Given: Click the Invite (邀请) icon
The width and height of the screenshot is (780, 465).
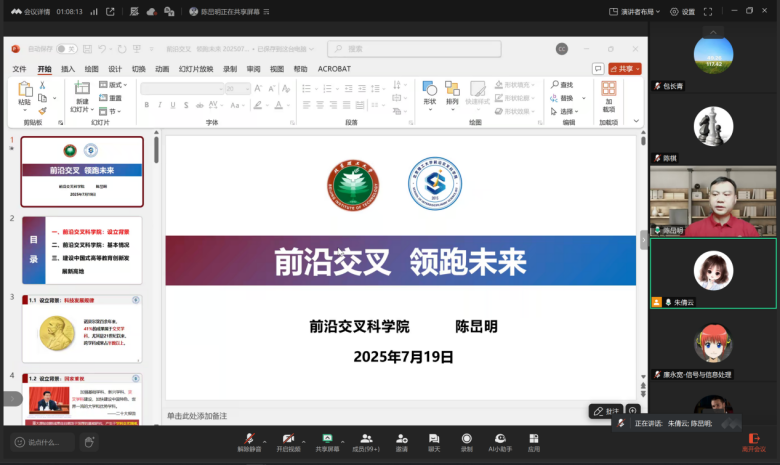Looking at the screenshot, I should coord(401,442).
